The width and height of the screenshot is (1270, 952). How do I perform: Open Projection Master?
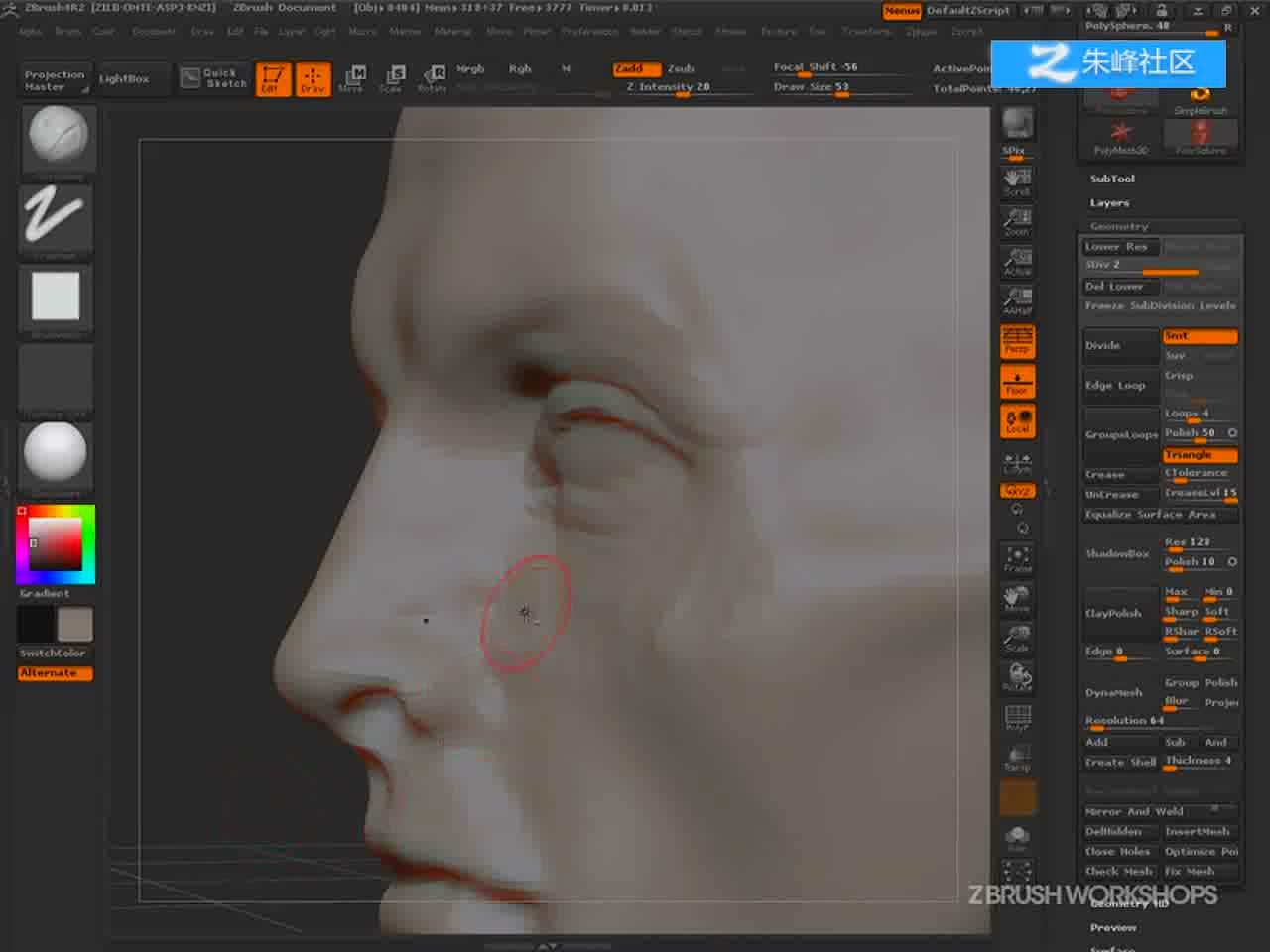(x=55, y=80)
